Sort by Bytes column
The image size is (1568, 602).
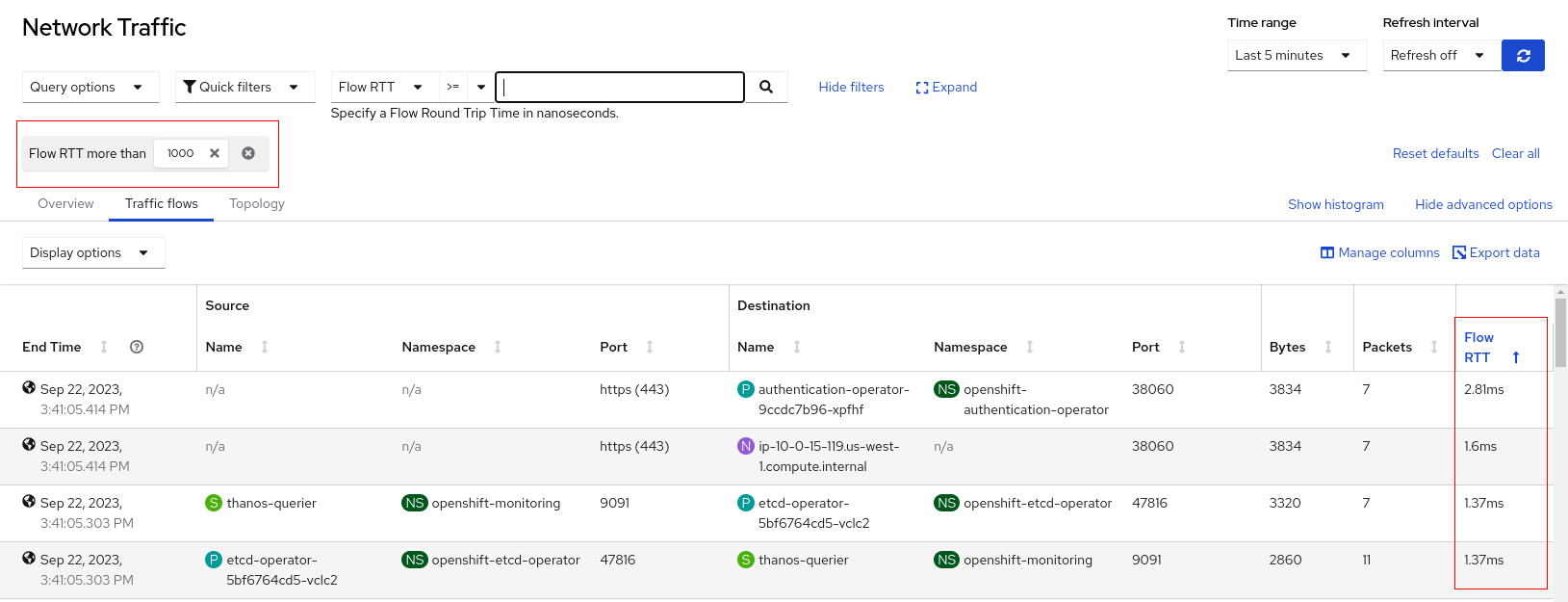[x=1328, y=347]
